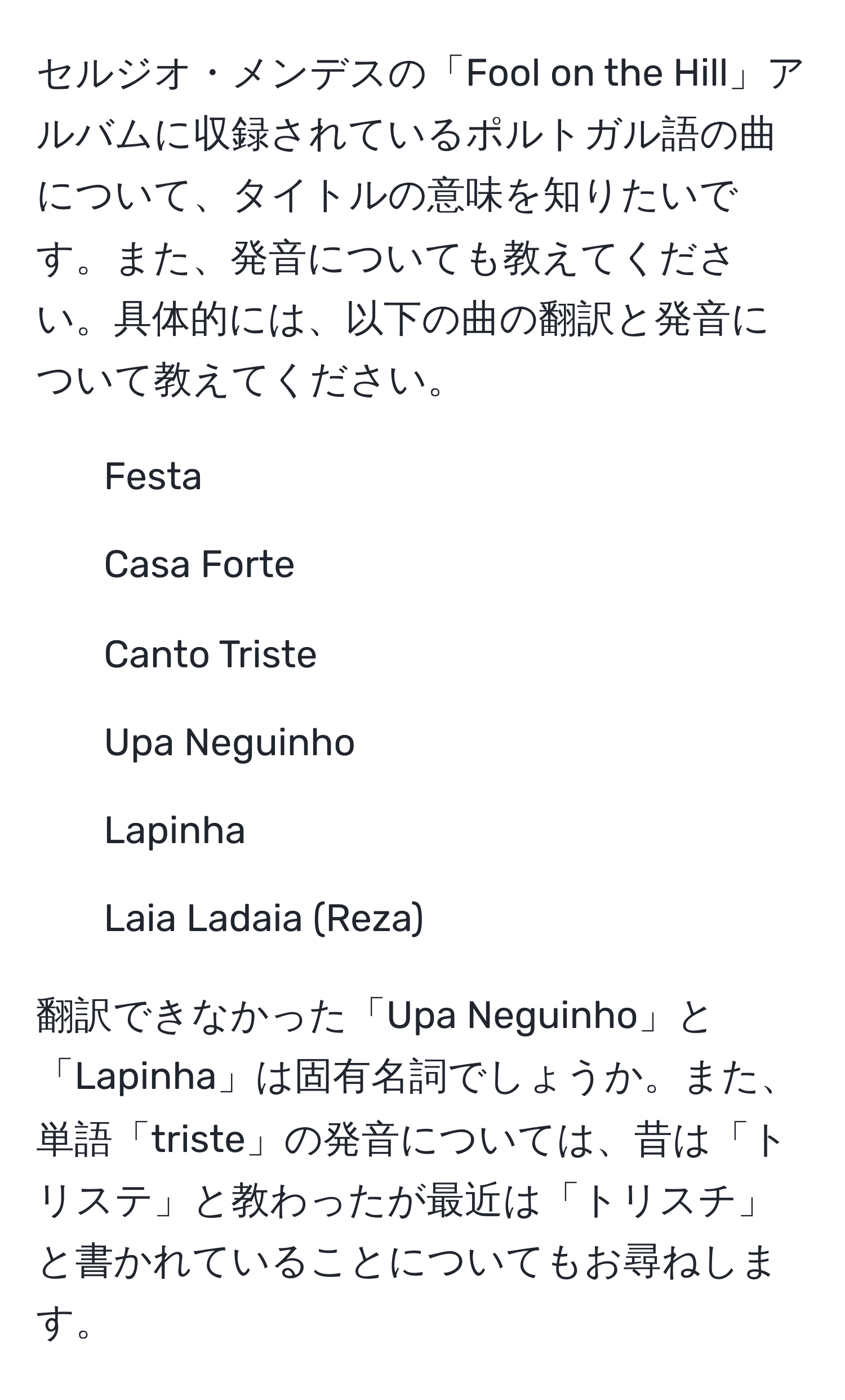Click the word 具体的には
Screen dimensions: 845x1400
209,320
